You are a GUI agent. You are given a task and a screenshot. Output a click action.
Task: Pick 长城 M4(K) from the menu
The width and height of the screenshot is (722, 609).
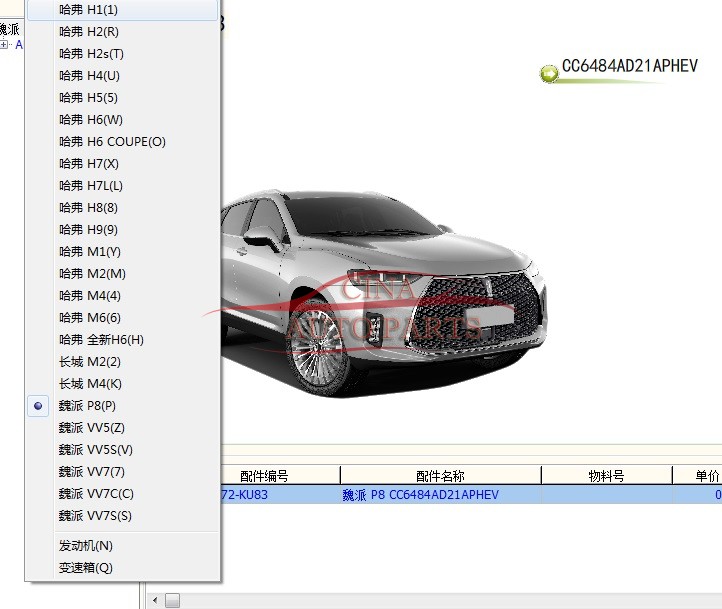point(90,384)
